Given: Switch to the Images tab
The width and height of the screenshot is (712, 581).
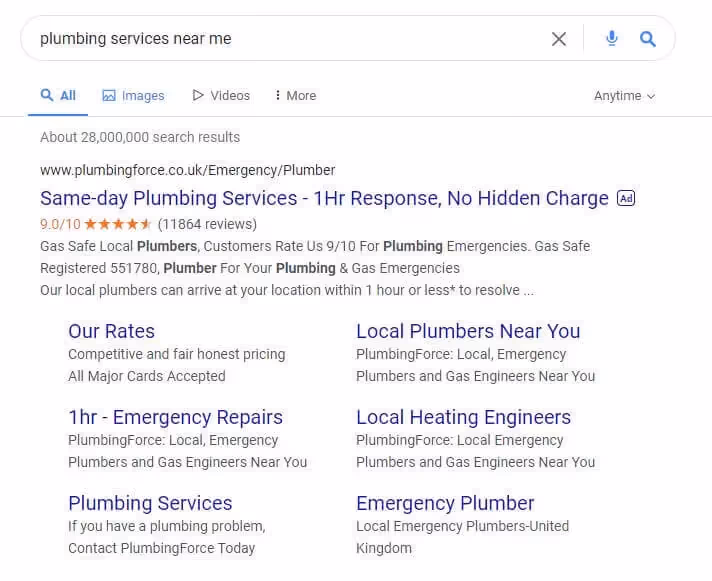Looking at the screenshot, I should 134,96.
